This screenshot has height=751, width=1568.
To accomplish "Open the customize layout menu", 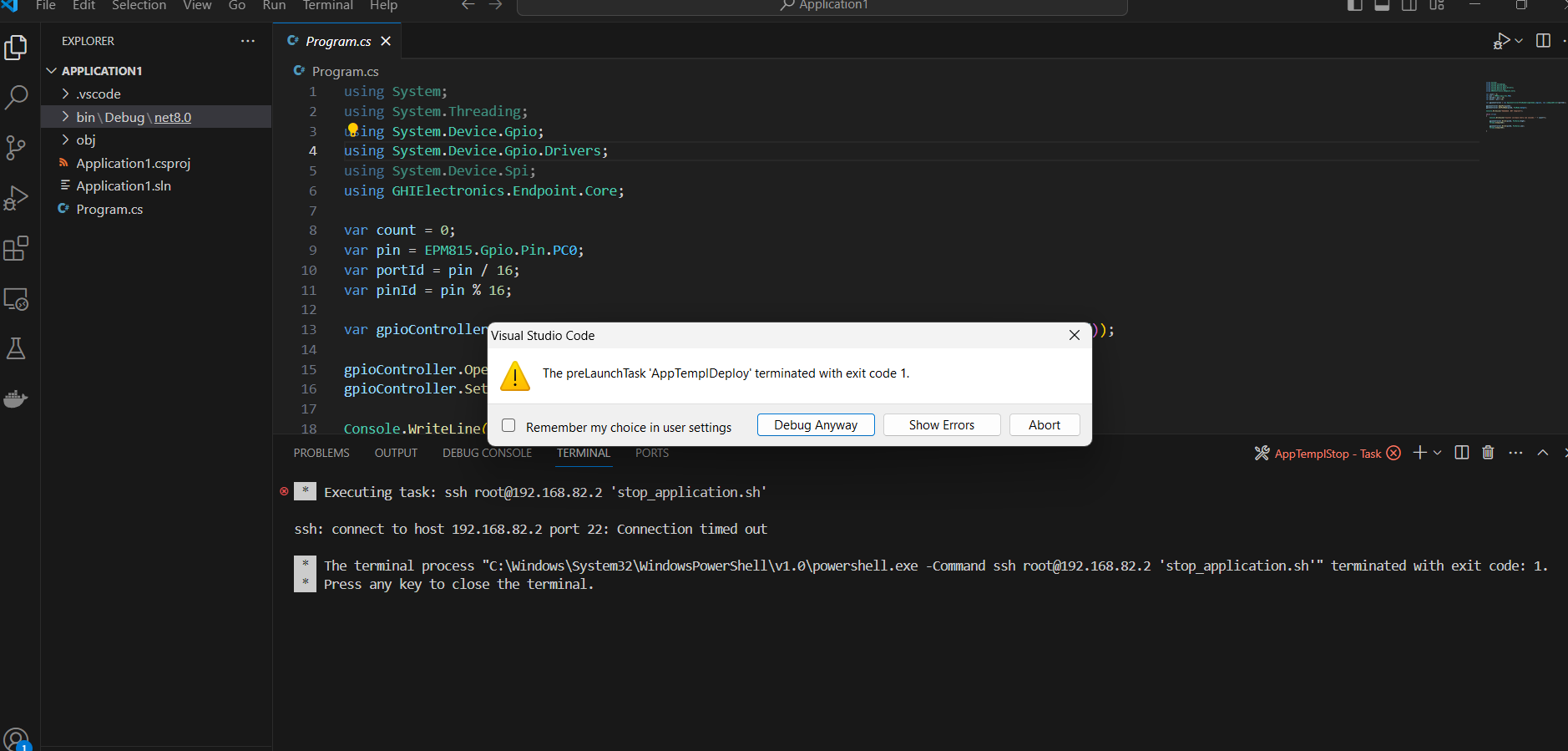I will 1437,5.
